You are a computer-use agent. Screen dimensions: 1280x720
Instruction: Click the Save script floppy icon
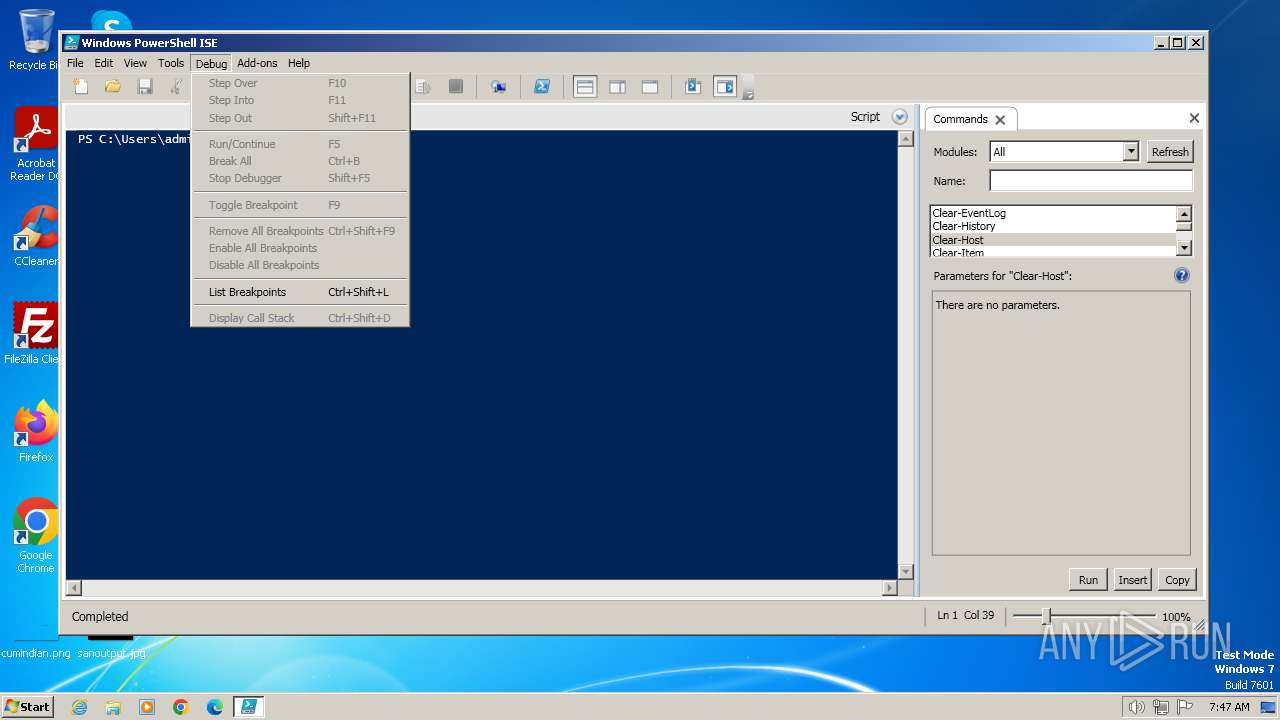tap(145, 87)
